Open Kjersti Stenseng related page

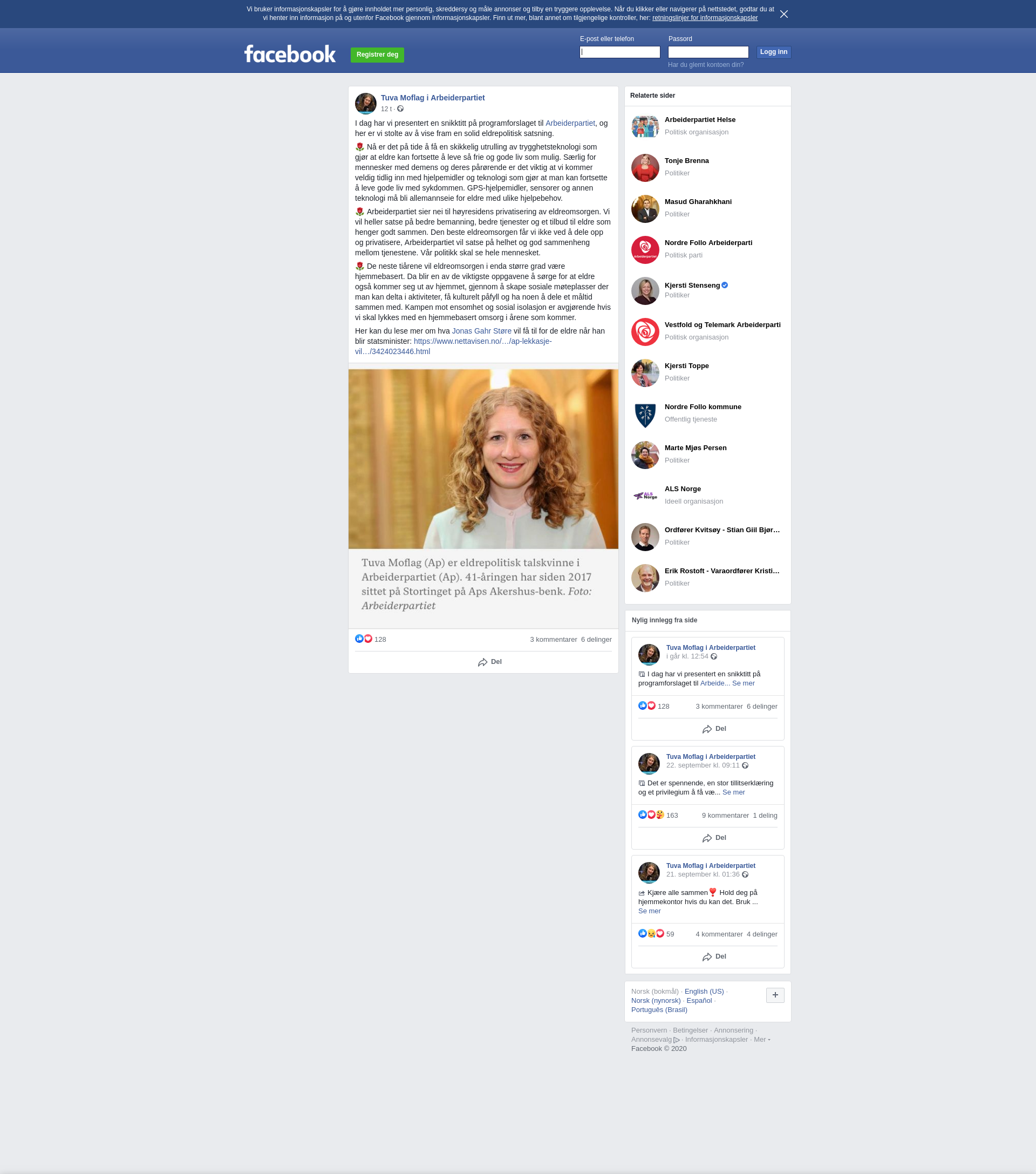[692, 286]
